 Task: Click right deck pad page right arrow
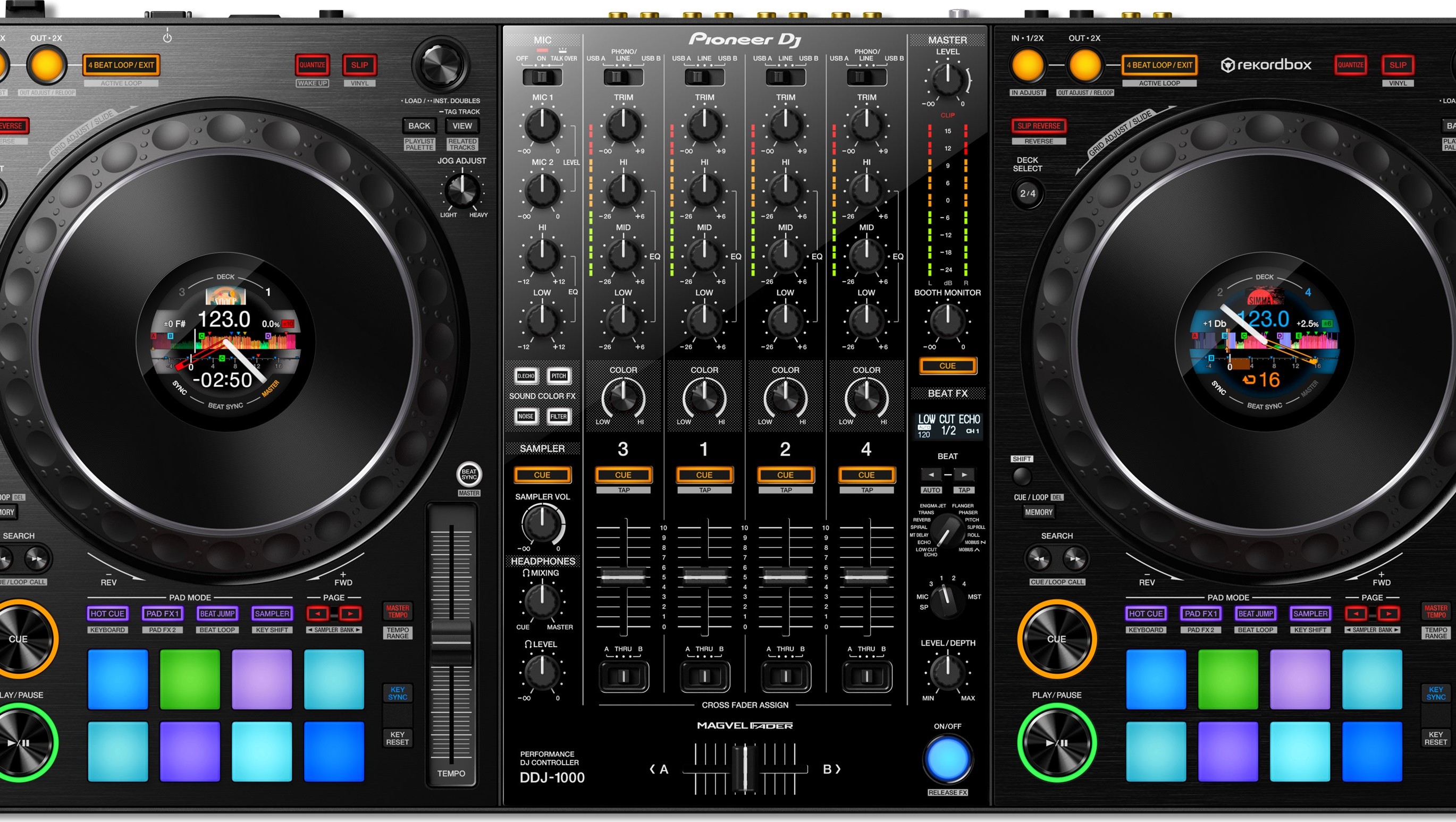tap(1388, 614)
